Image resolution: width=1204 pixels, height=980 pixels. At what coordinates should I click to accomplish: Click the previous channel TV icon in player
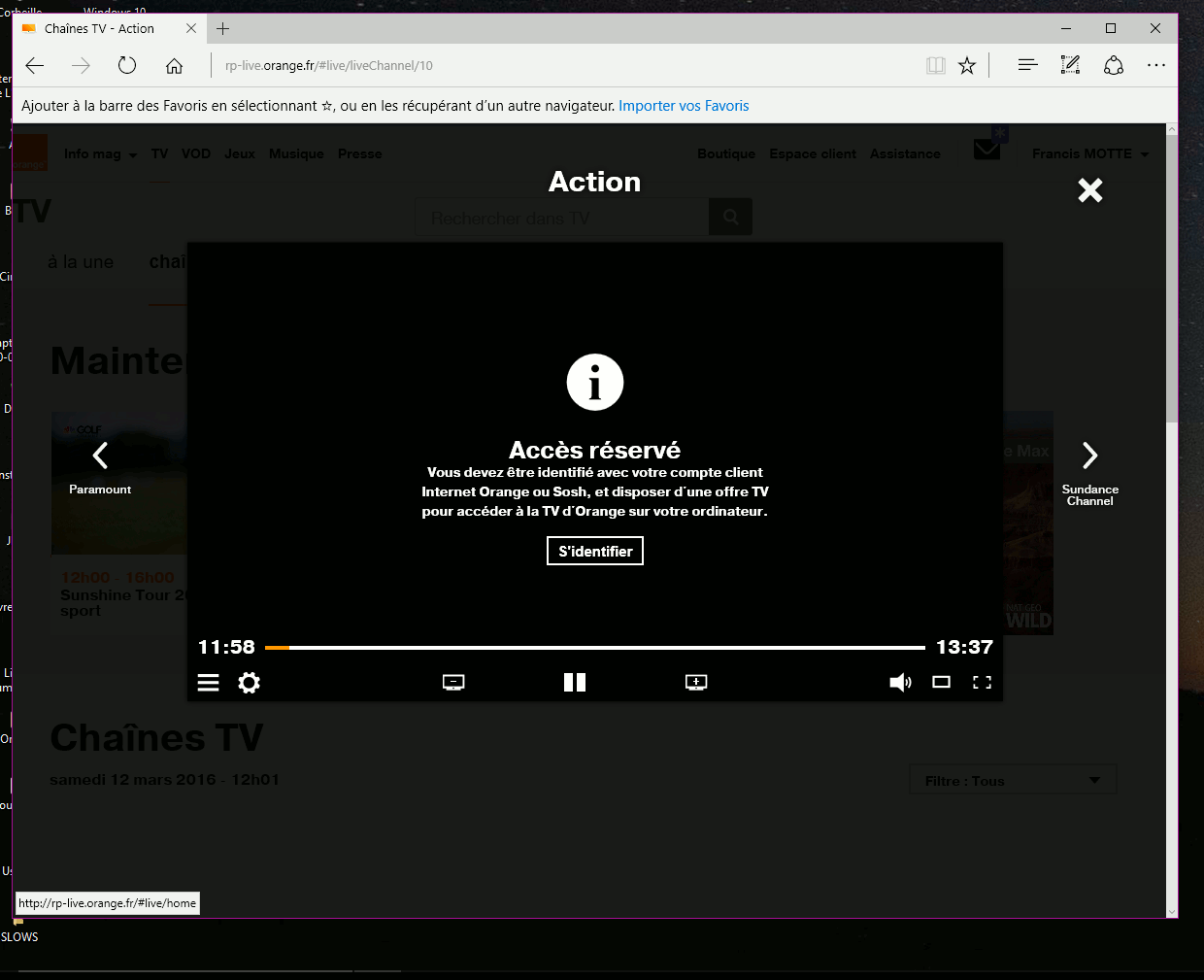click(x=453, y=682)
